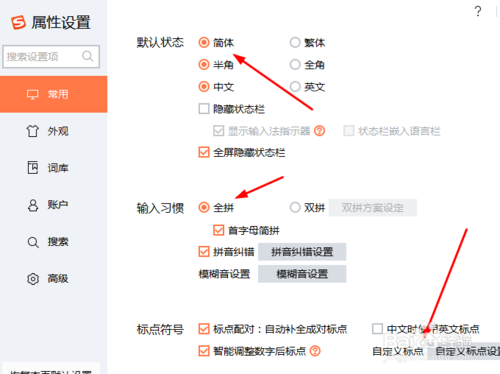The image size is (500, 374).
Task: Click the help question mark icon
Action: 478,11
